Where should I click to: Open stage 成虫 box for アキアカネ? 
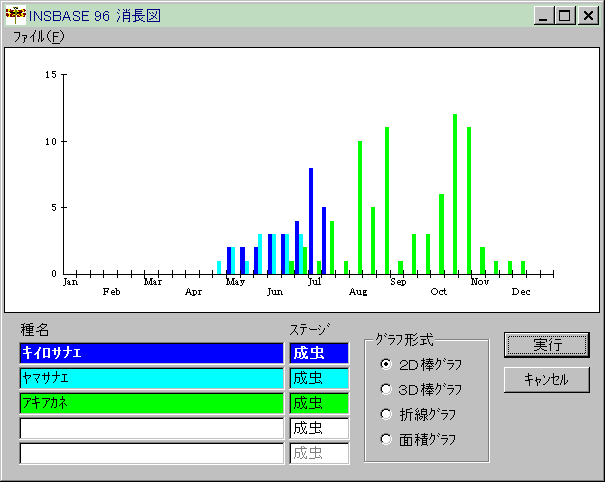319,403
